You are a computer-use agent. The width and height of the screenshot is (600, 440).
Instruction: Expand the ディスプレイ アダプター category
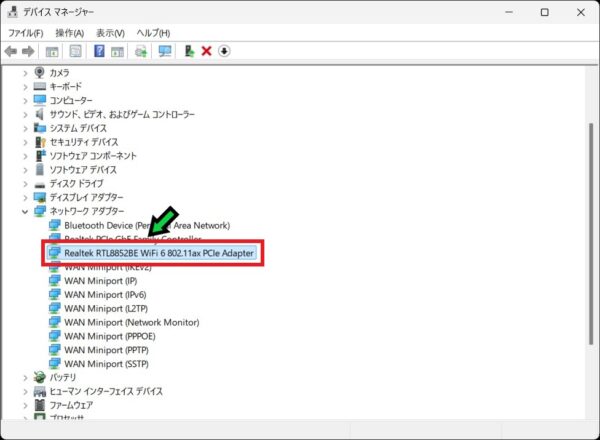click(25, 197)
